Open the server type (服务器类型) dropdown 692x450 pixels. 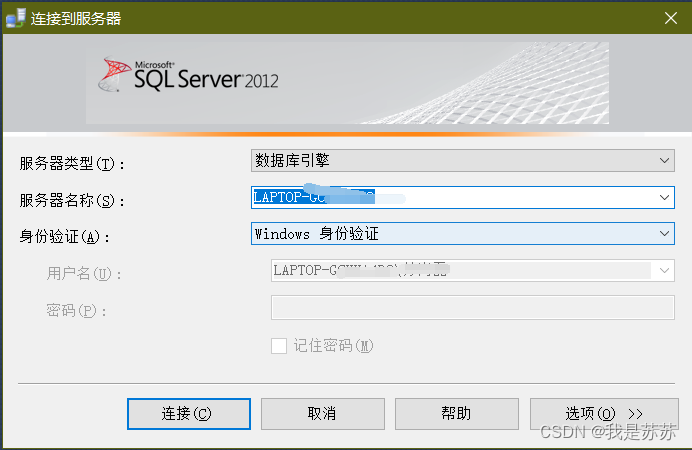(463, 161)
